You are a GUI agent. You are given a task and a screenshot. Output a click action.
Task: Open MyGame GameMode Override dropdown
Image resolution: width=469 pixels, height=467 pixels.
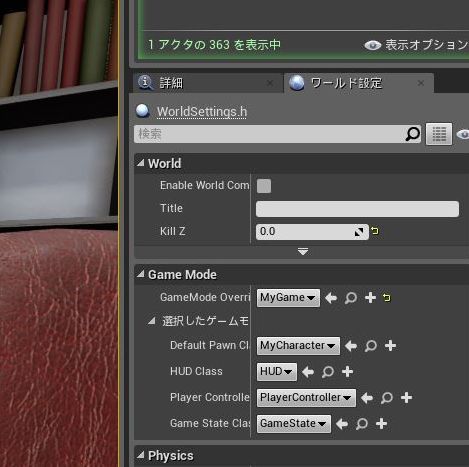tap(288, 298)
